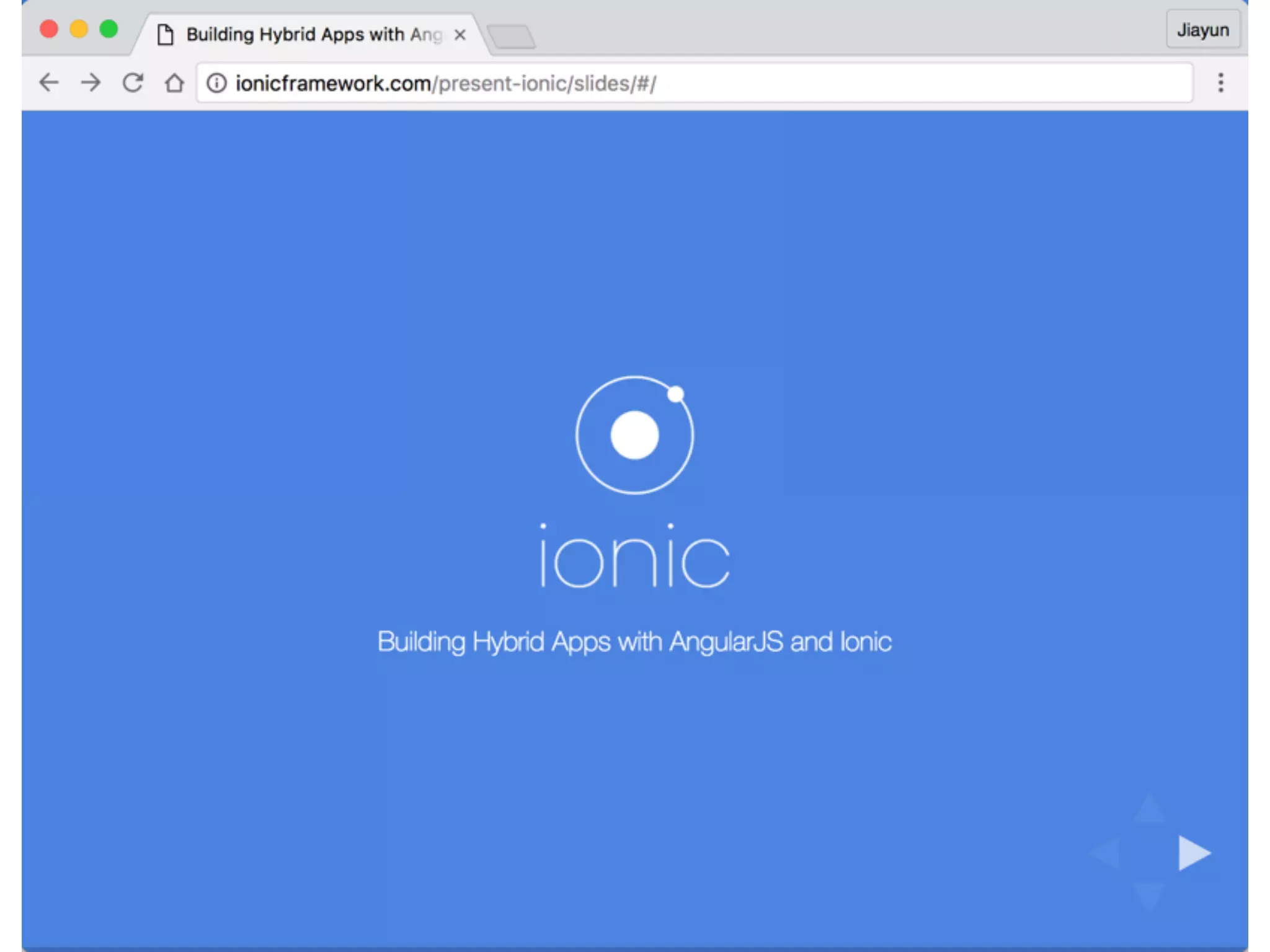Click the faded up slide arrow
The width and height of the screenshot is (1270, 952).
pos(1149,809)
